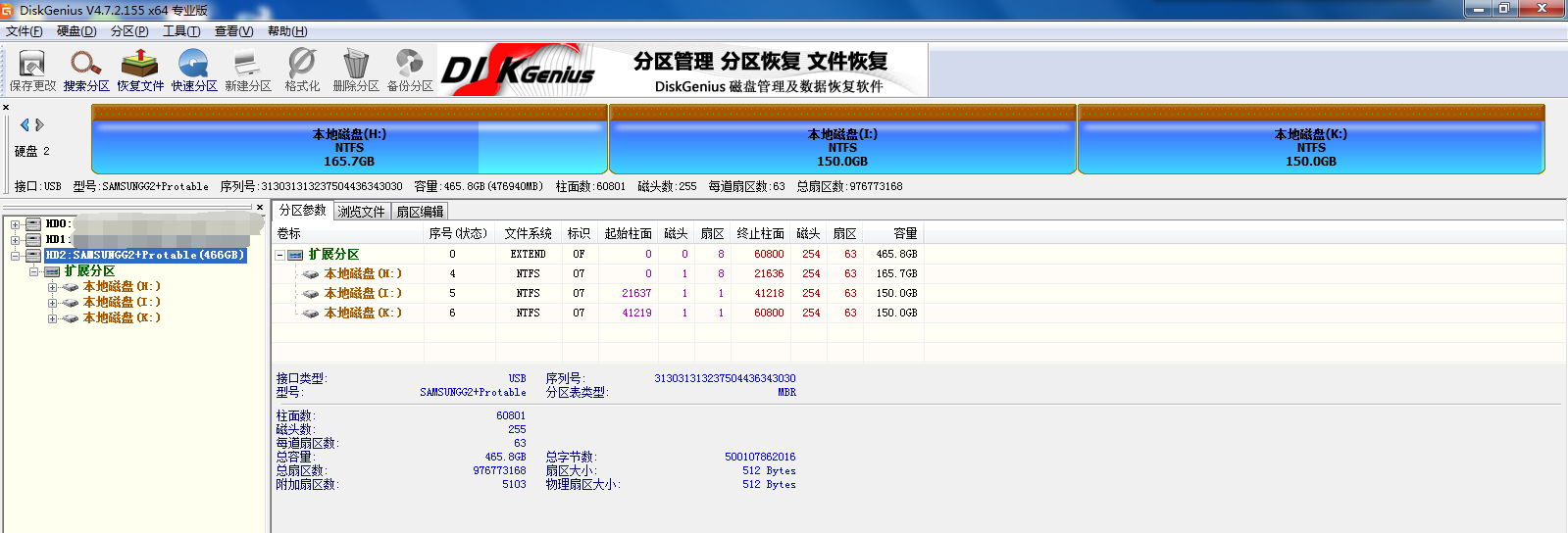Open the 工具(T) menu

[181, 31]
